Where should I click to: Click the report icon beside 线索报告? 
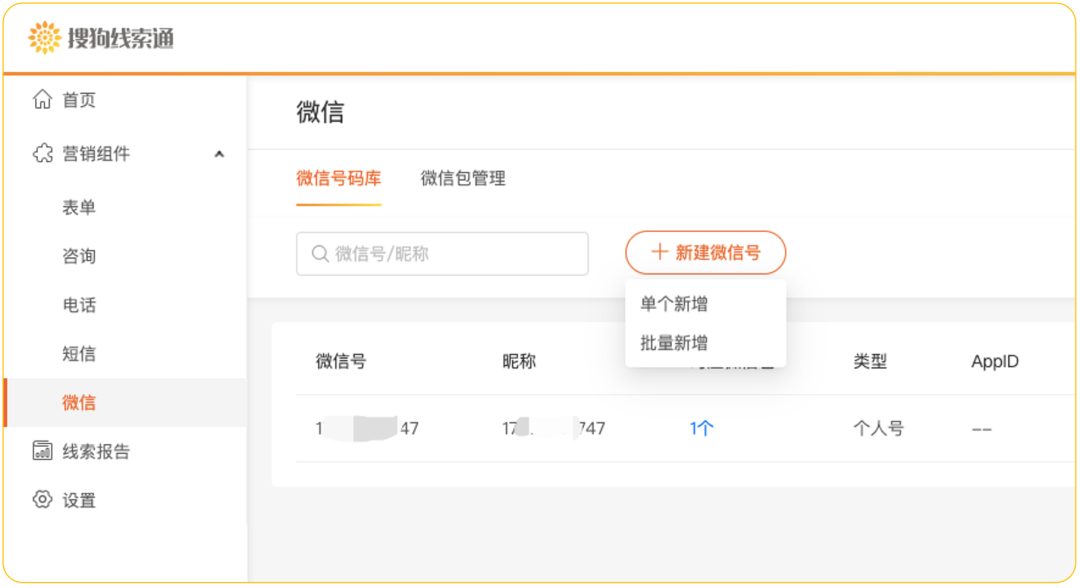pyautogui.click(x=43, y=451)
